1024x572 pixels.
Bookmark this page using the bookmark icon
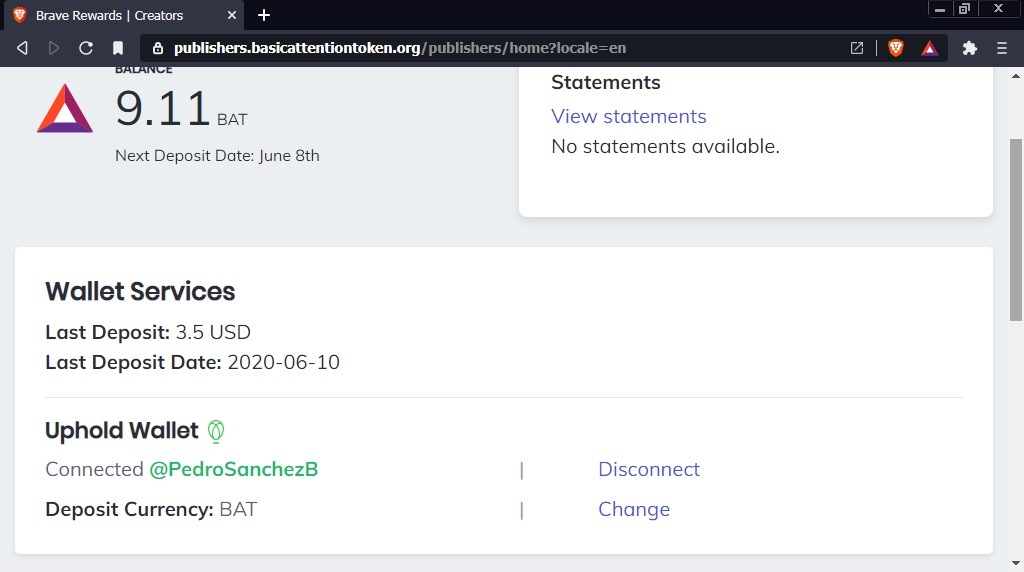pyautogui.click(x=118, y=48)
